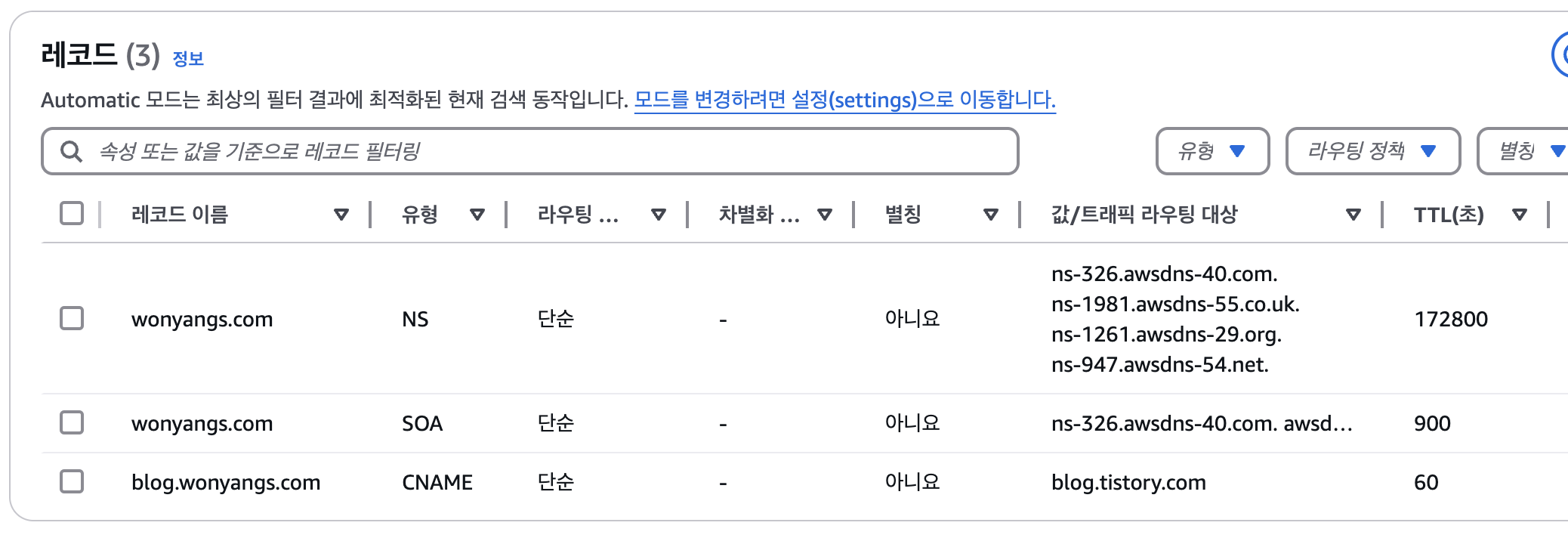1568x538 pixels.
Task: Open the 라우팅 정책 filter dropdown
Action: click(1372, 150)
